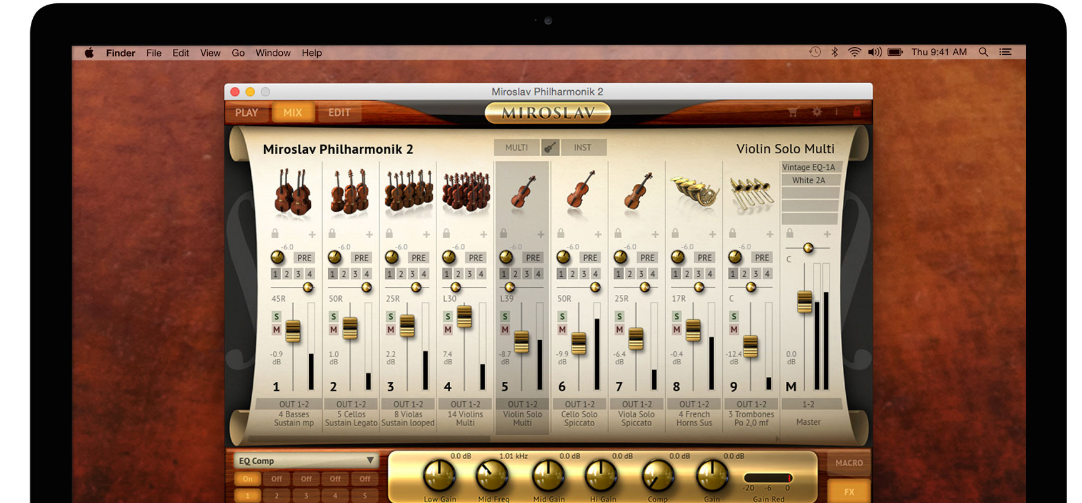
Task: Open the gear settings icon in Miroslav
Action: coord(817,112)
